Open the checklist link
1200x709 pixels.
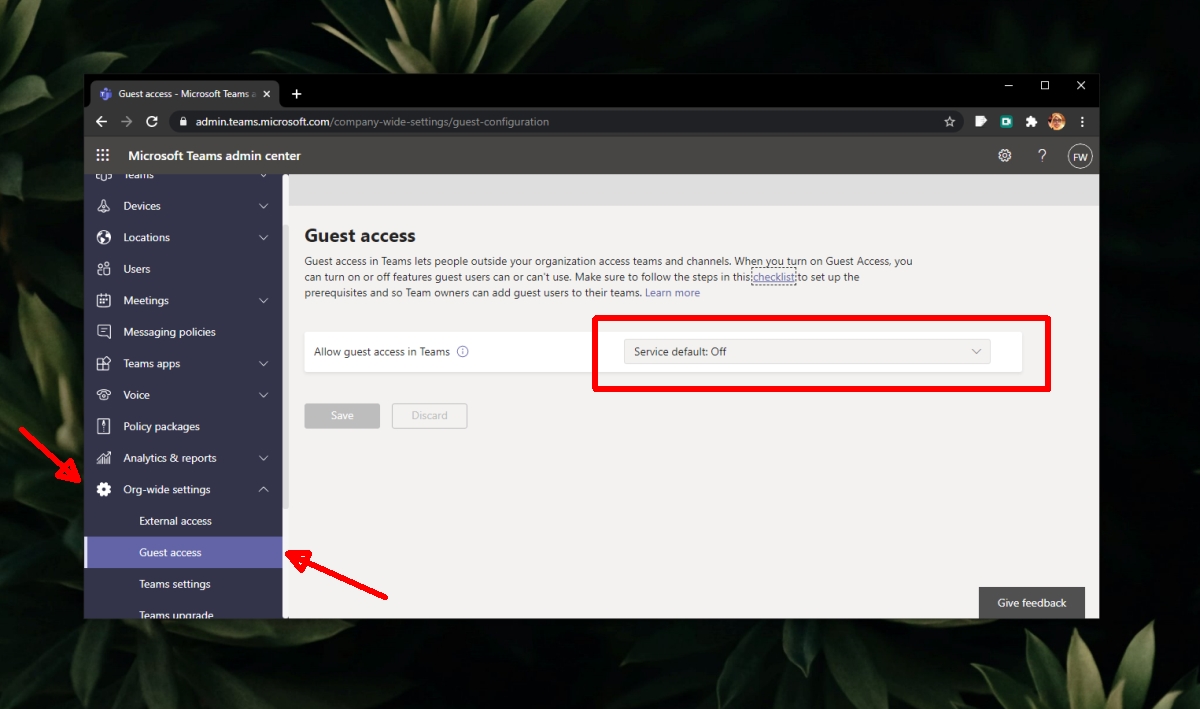[x=774, y=277]
